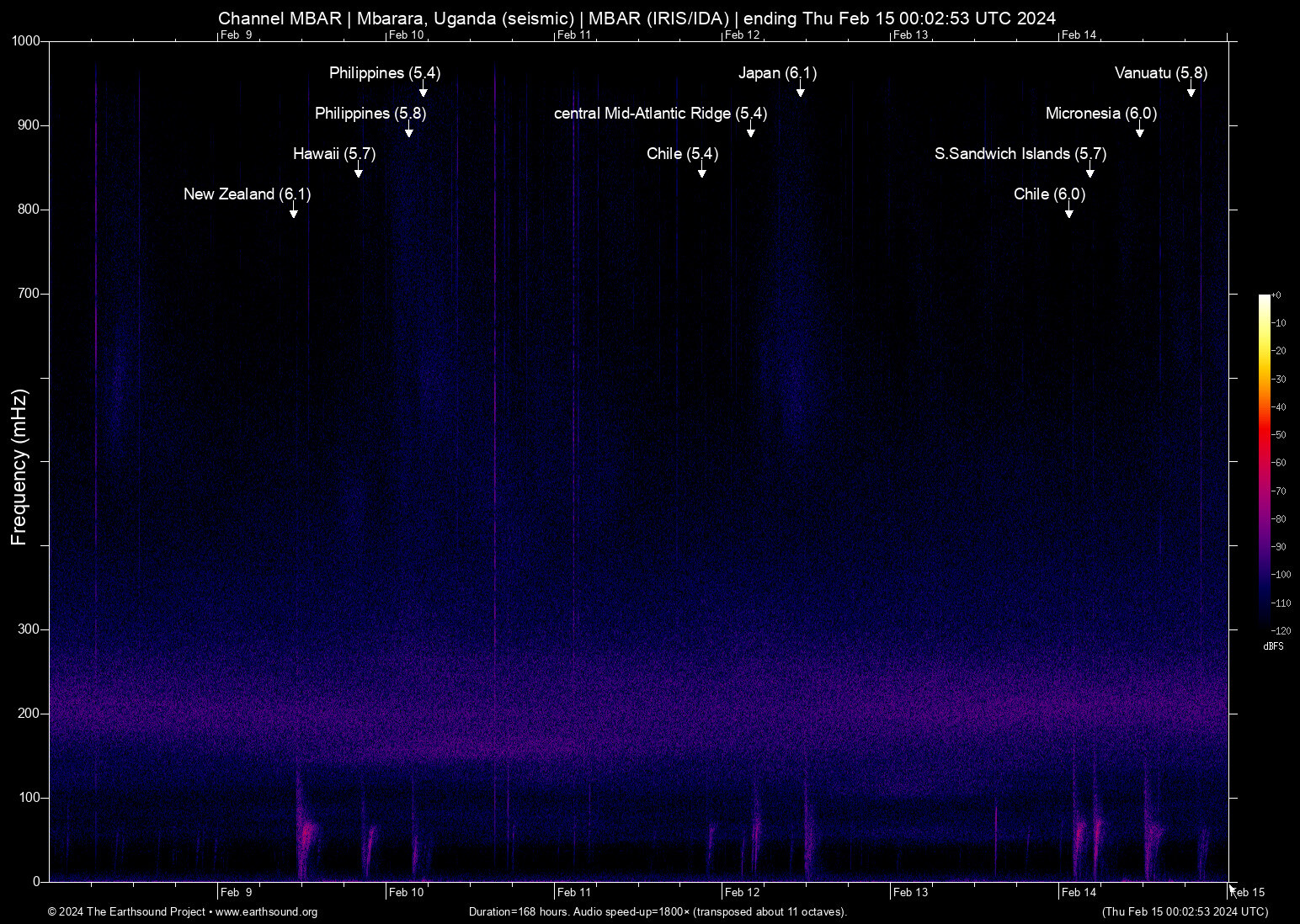Select the Feb 13 date tick label

coord(912,892)
